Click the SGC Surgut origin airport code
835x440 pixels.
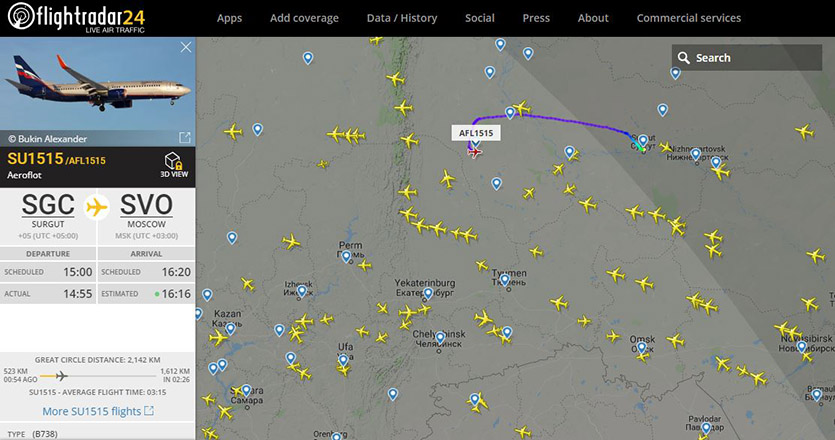(x=48, y=205)
